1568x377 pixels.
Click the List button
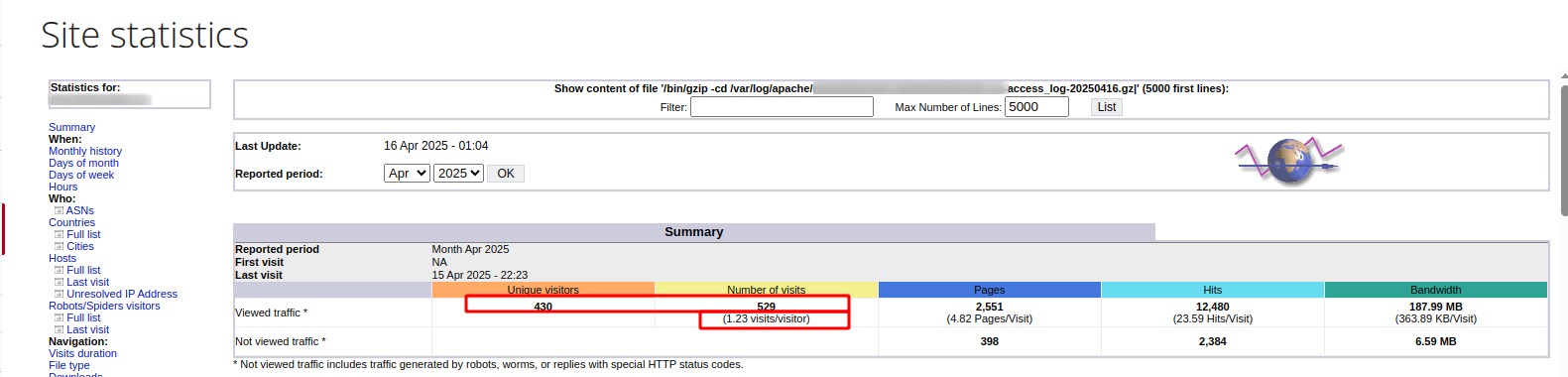point(1107,107)
